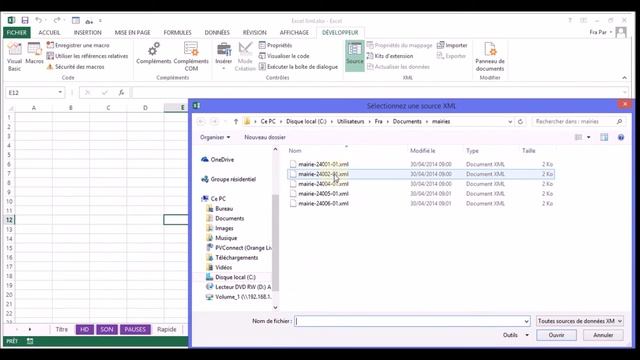Open the Compléments add-ins dialog

click(x=154, y=53)
